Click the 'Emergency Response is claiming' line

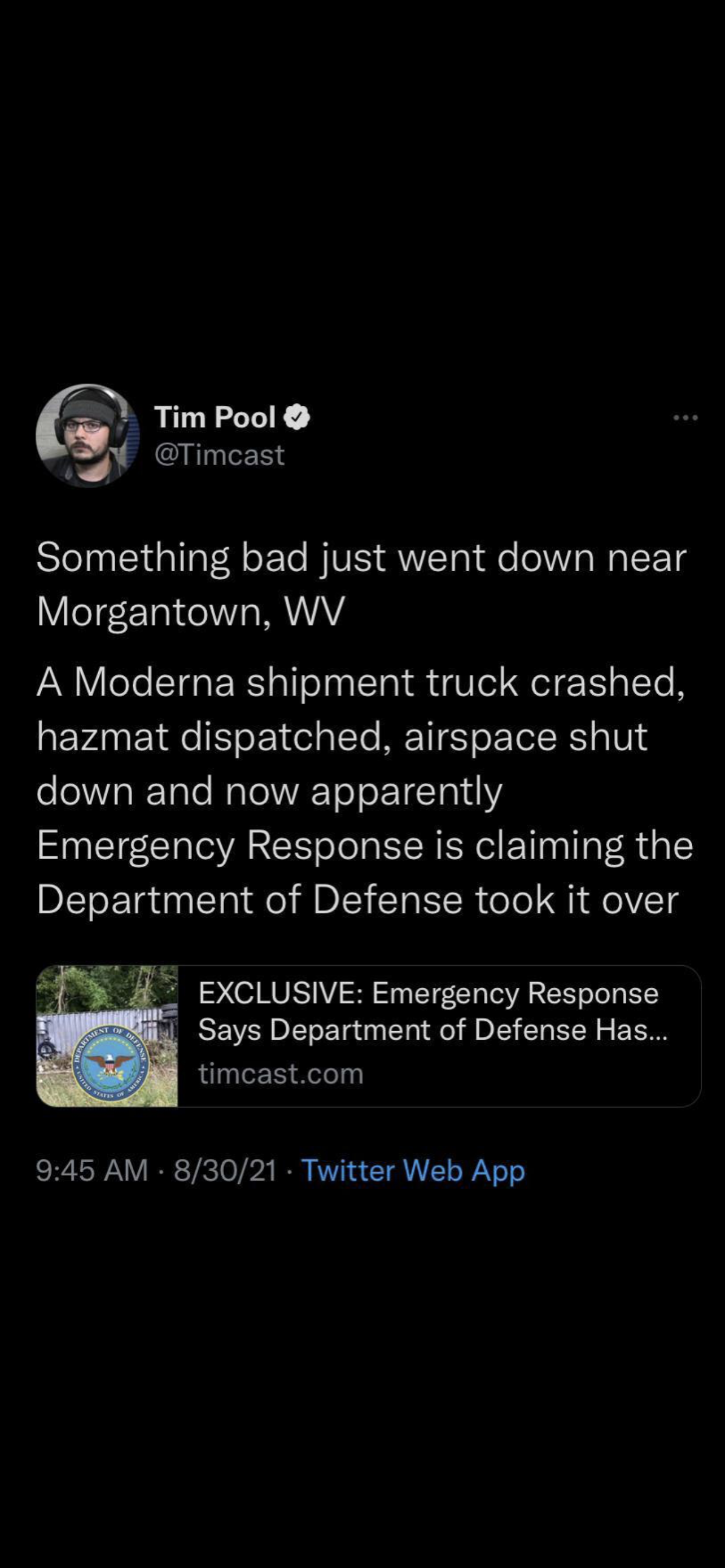pos(365,846)
